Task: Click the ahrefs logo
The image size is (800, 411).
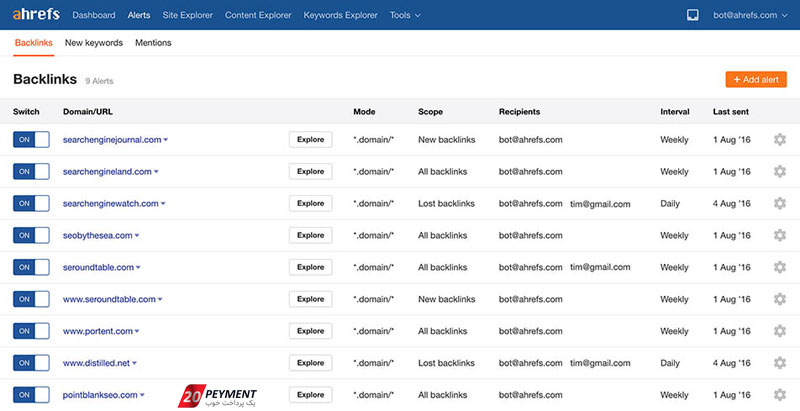Action: coord(36,14)
